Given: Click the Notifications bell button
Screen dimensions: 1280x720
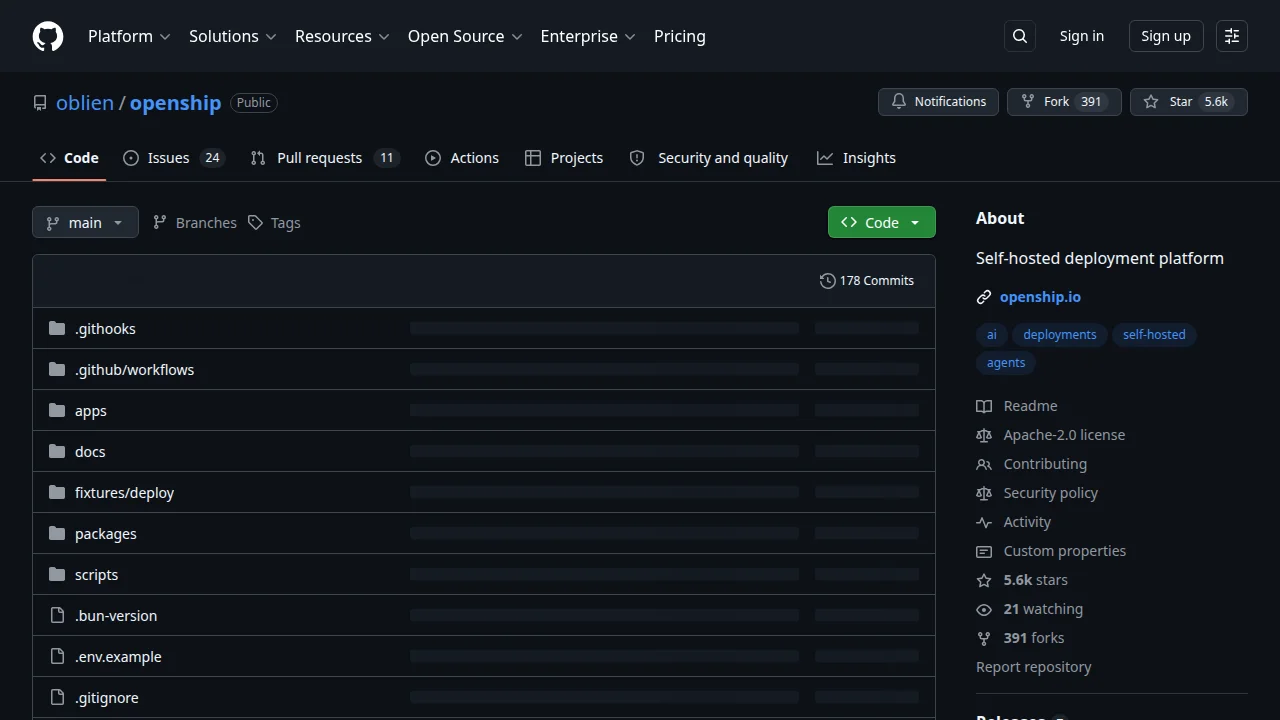Looking at the screenshot, I should [938, 102].
